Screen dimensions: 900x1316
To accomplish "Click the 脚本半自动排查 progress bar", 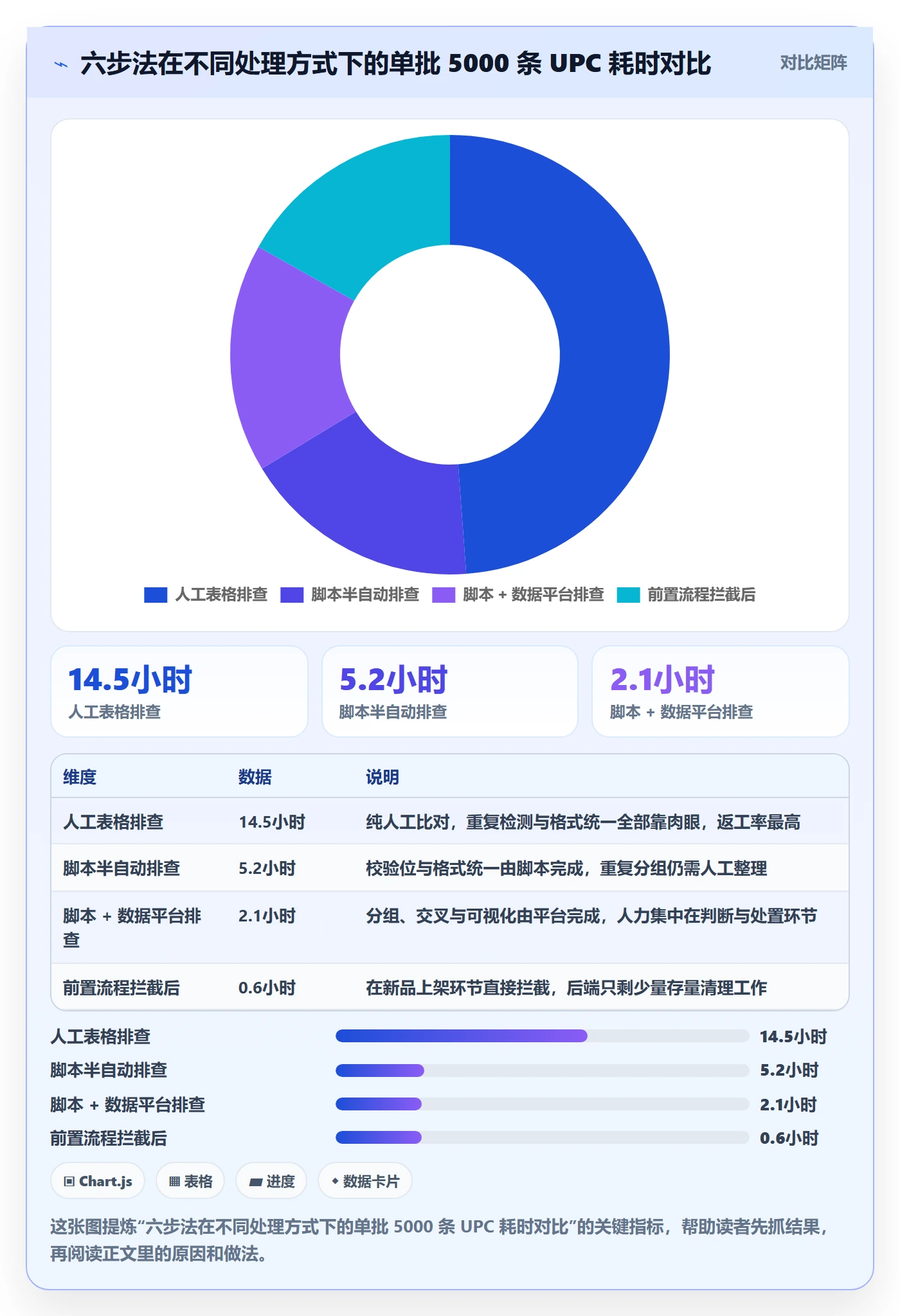I will point(543,1070).
